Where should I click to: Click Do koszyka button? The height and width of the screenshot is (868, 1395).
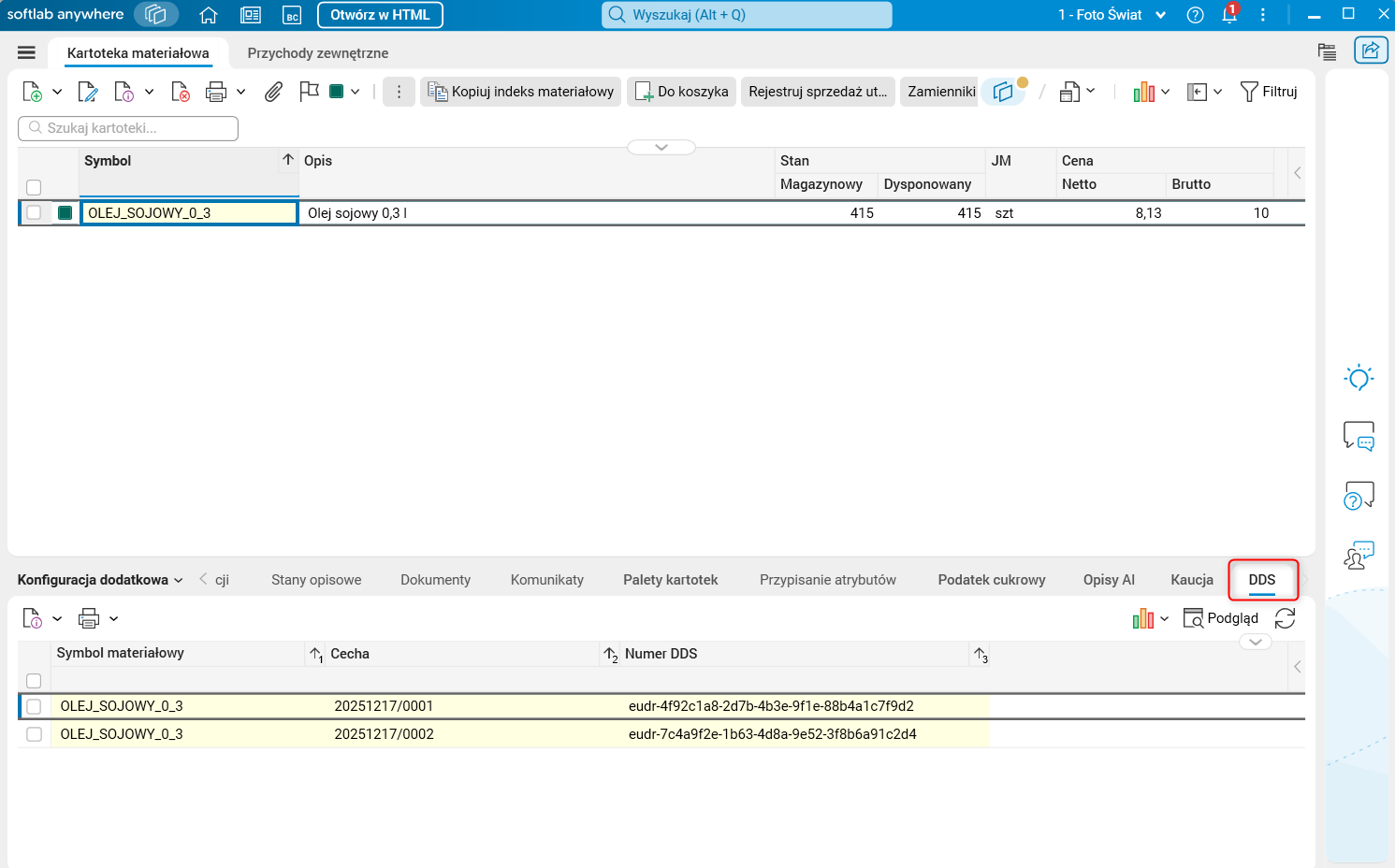coord(681,92)
